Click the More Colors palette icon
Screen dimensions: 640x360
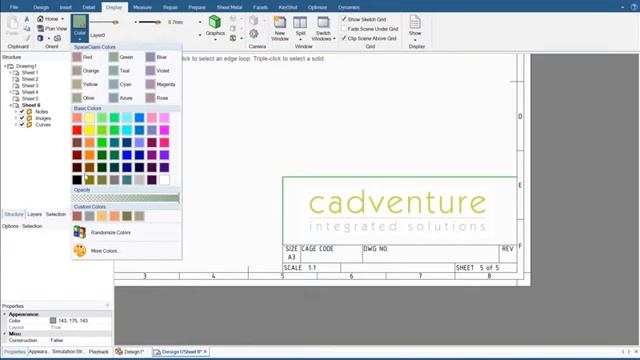[x=80, y=250]
